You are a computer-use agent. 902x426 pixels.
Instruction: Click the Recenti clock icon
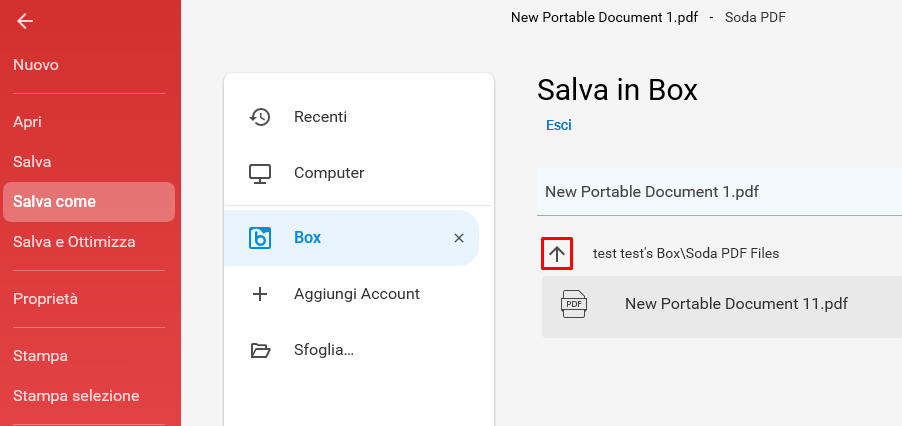[260, 117]
